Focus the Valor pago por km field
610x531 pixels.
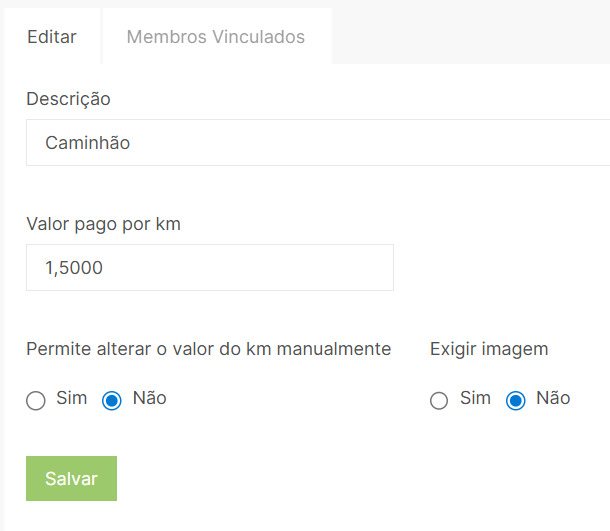coord(210,268)
